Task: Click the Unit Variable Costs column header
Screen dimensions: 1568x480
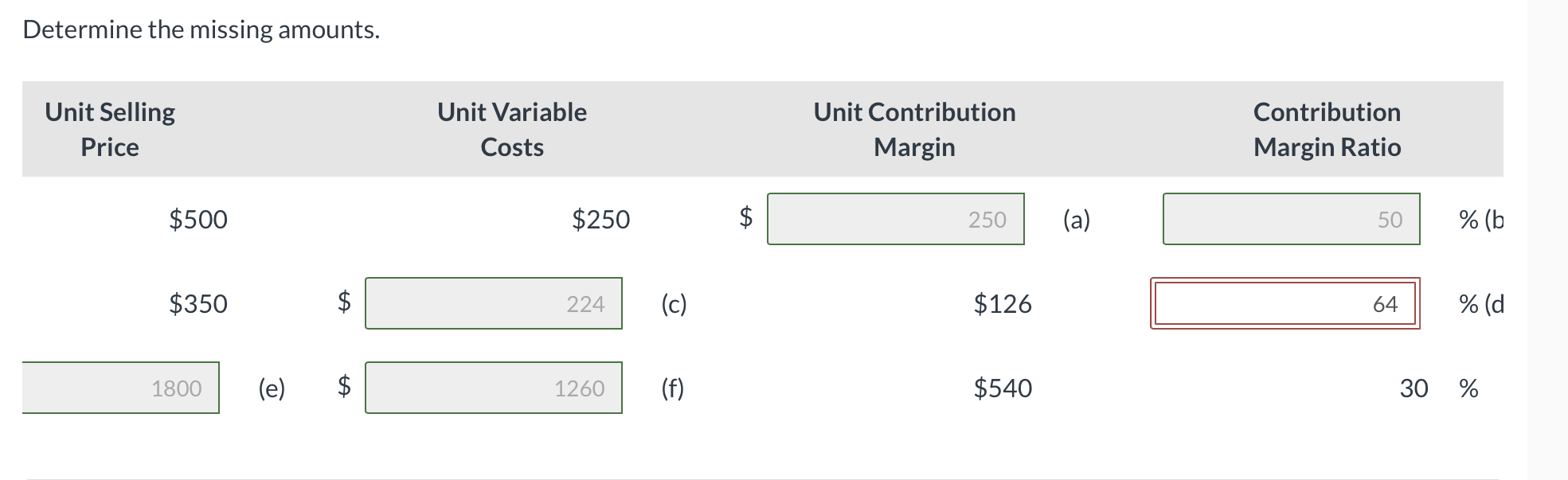Action: (x=510, y=129)
